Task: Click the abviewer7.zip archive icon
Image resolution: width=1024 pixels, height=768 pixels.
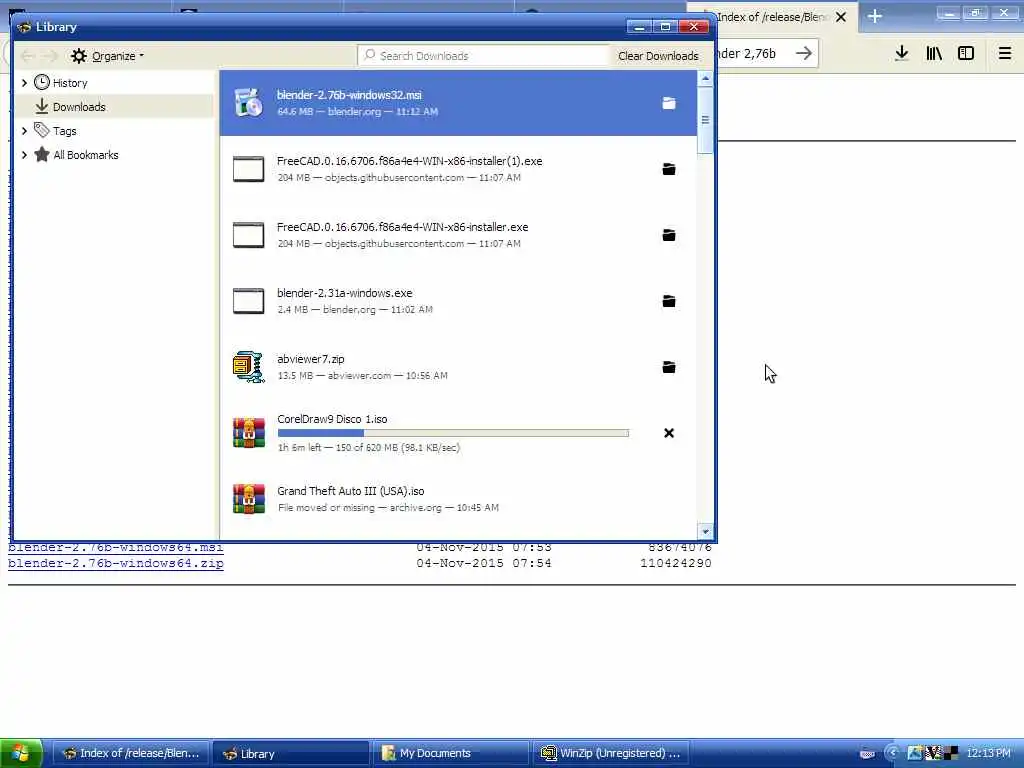Action: 249,366
